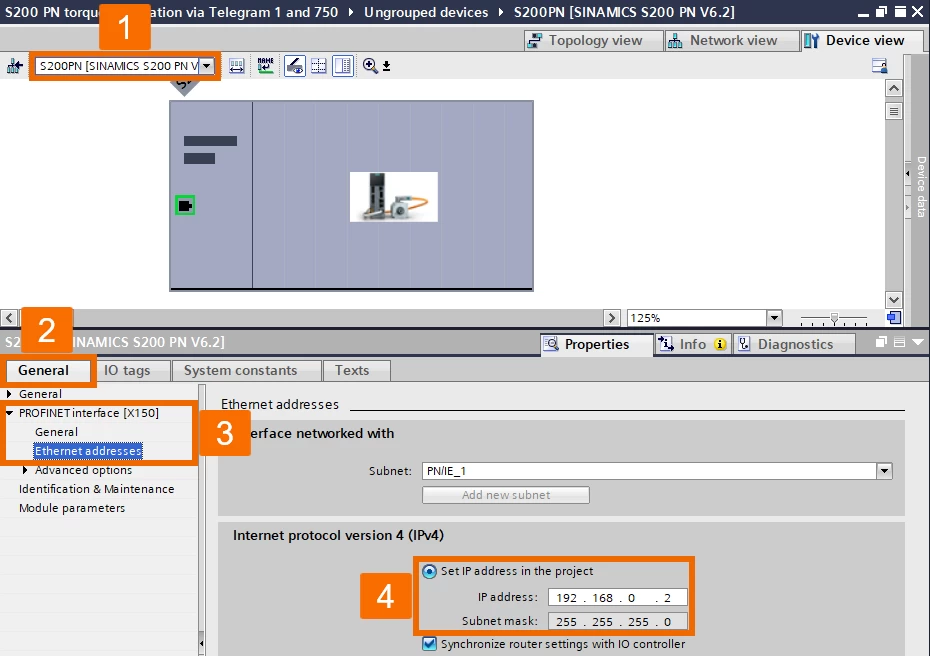Click the Subnet mask input field

[617, 622]
